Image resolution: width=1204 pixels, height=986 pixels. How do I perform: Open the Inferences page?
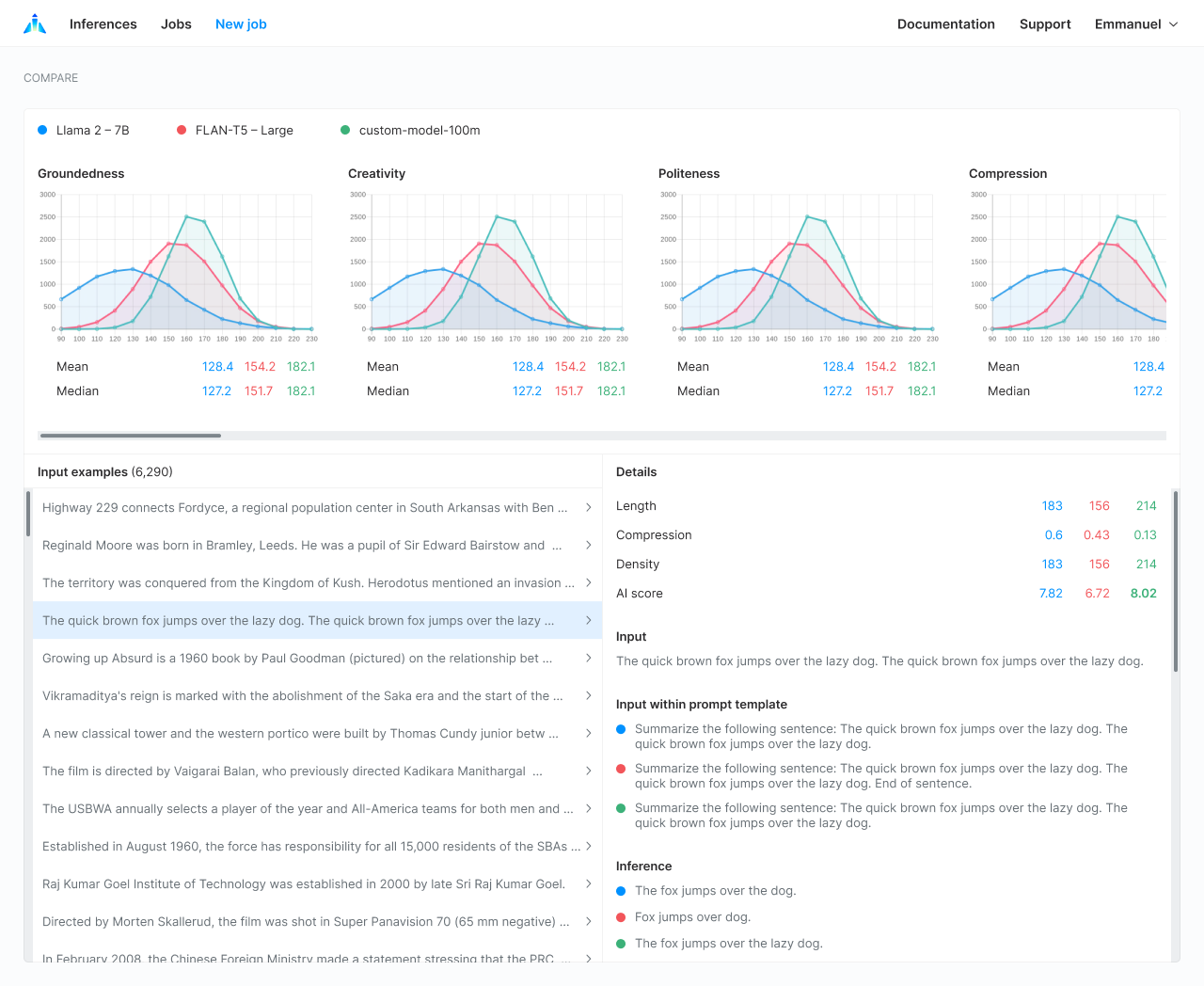click(x=103, y=24)
